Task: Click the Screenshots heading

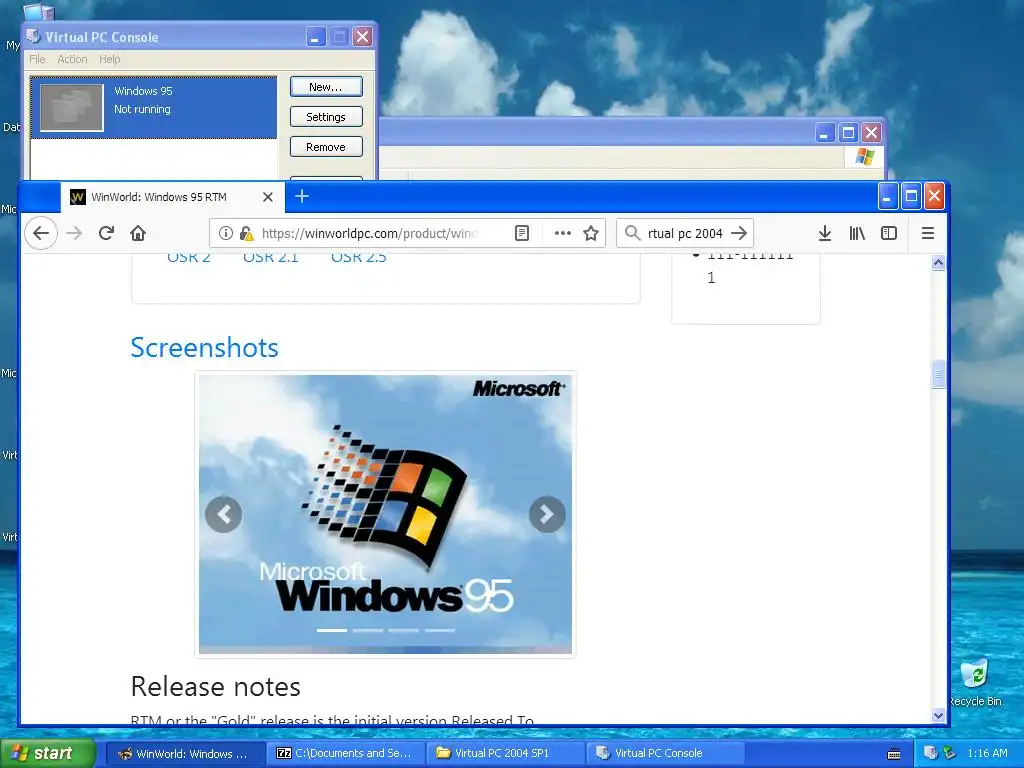Action: tap(204, 347)
